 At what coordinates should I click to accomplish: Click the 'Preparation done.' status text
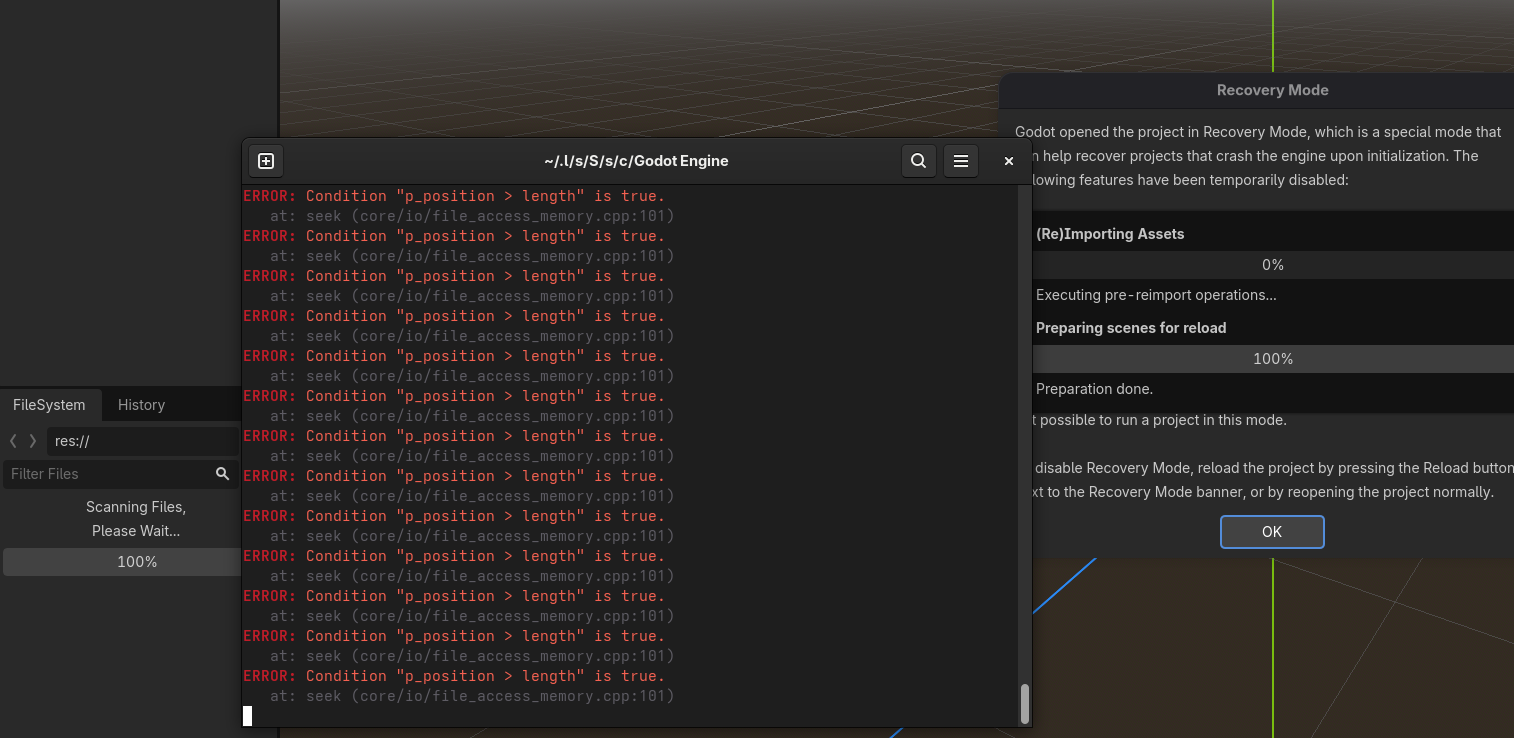point(1094,389)
